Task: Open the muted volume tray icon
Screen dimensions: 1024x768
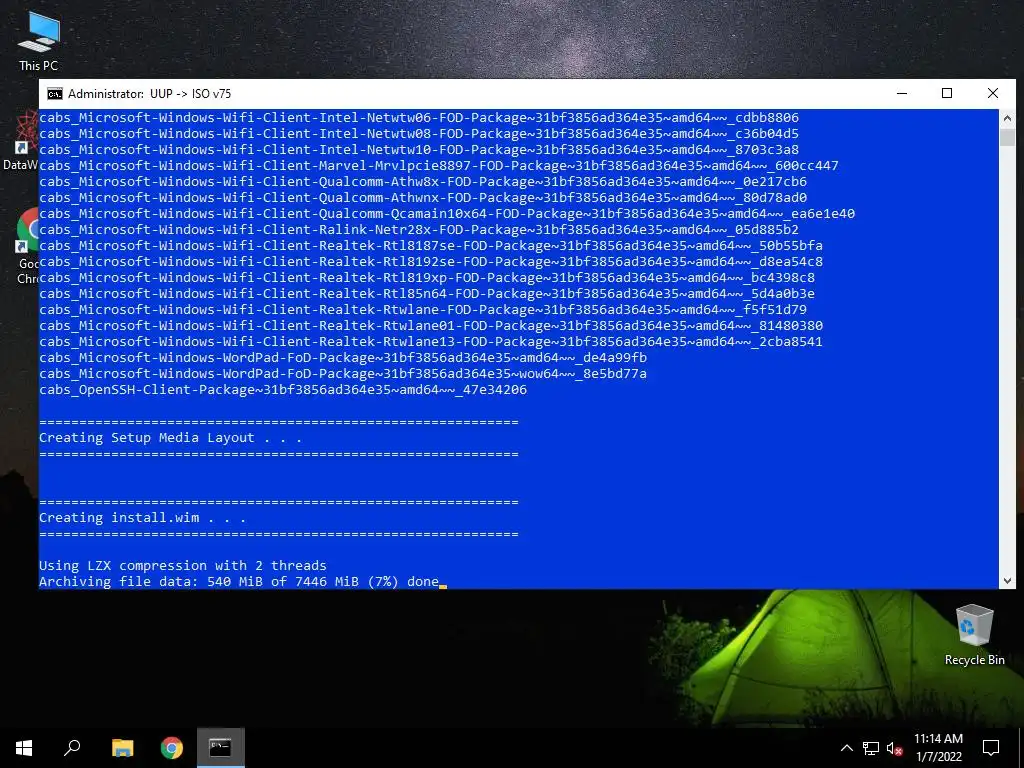Action: pos(895,748)
